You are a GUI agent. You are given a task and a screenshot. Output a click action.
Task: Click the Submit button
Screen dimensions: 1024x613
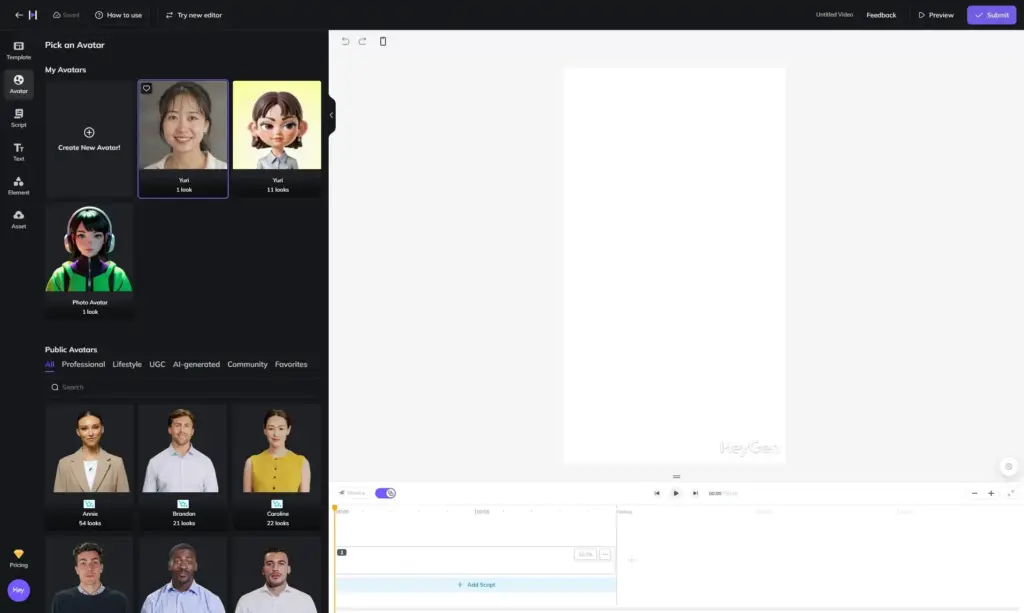(991, 14)
